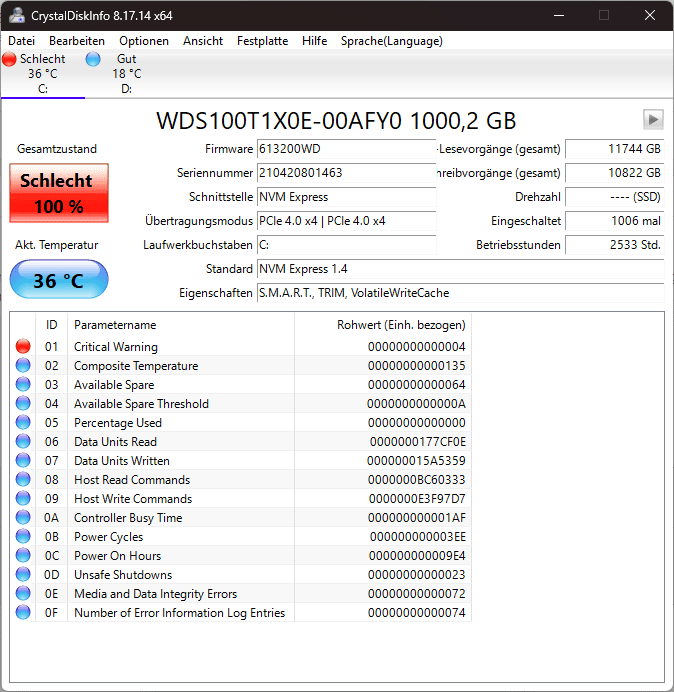
Task: Click the Parametername column header
Action: (181, 325)
